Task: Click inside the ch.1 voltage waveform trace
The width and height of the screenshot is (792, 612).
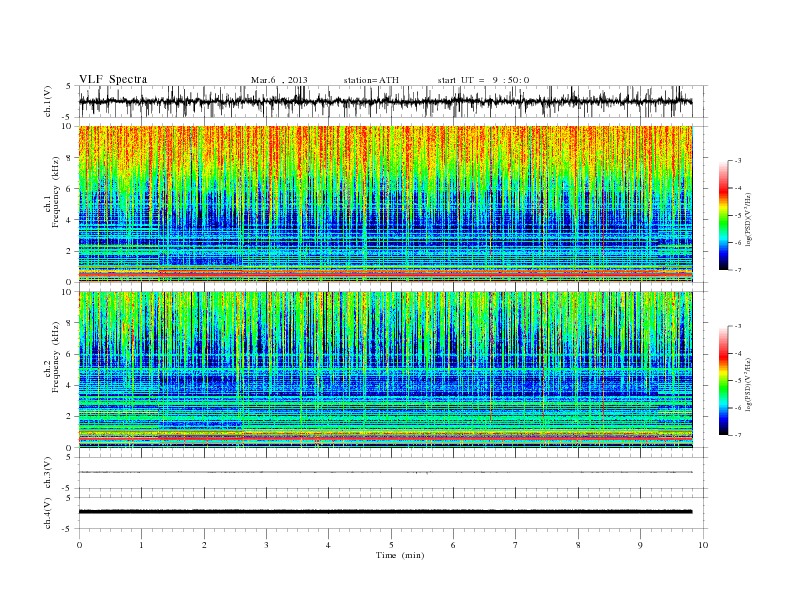Action: tap(385, 101)
